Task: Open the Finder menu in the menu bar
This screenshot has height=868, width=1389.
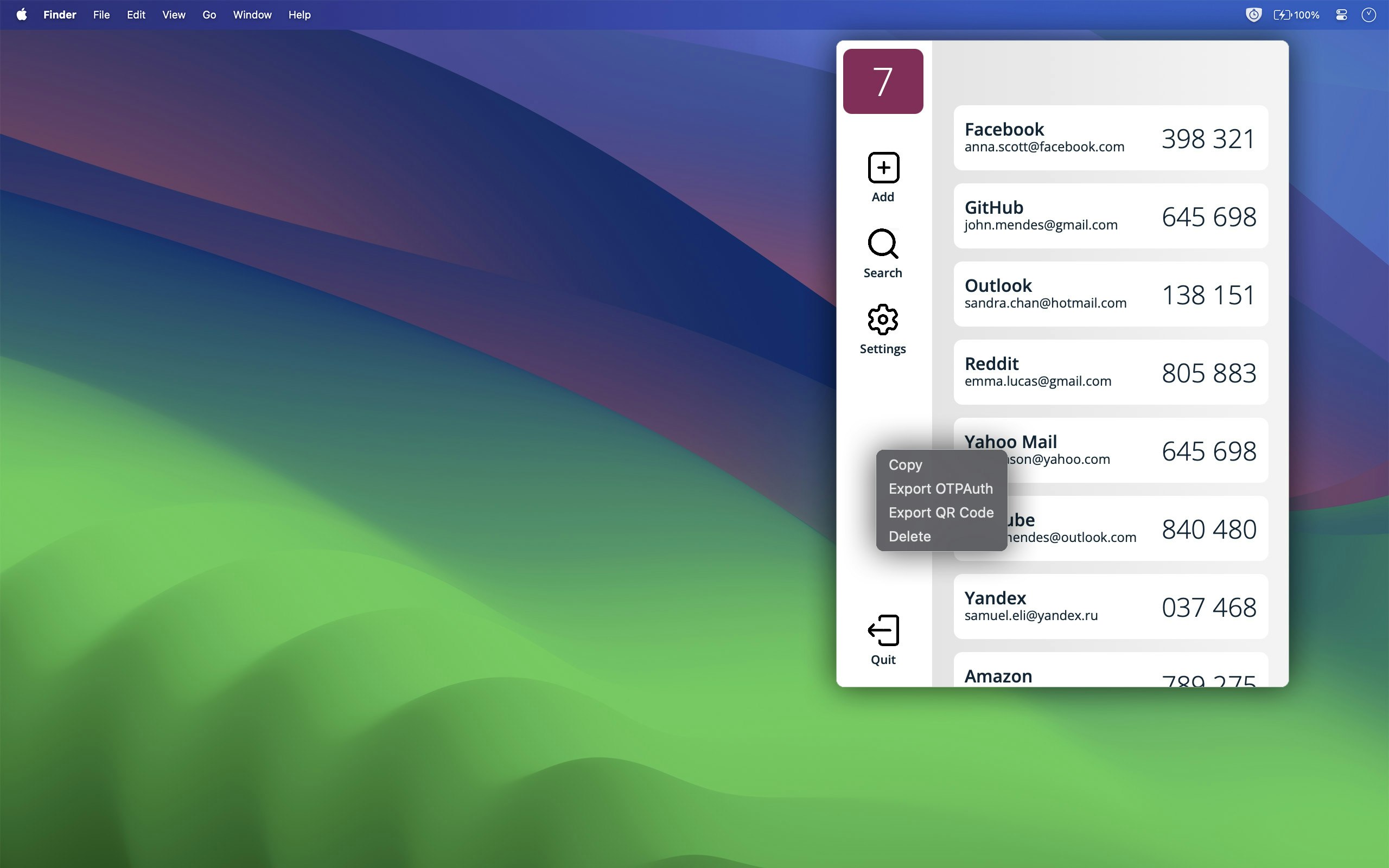Action: (x=60, y=15)
